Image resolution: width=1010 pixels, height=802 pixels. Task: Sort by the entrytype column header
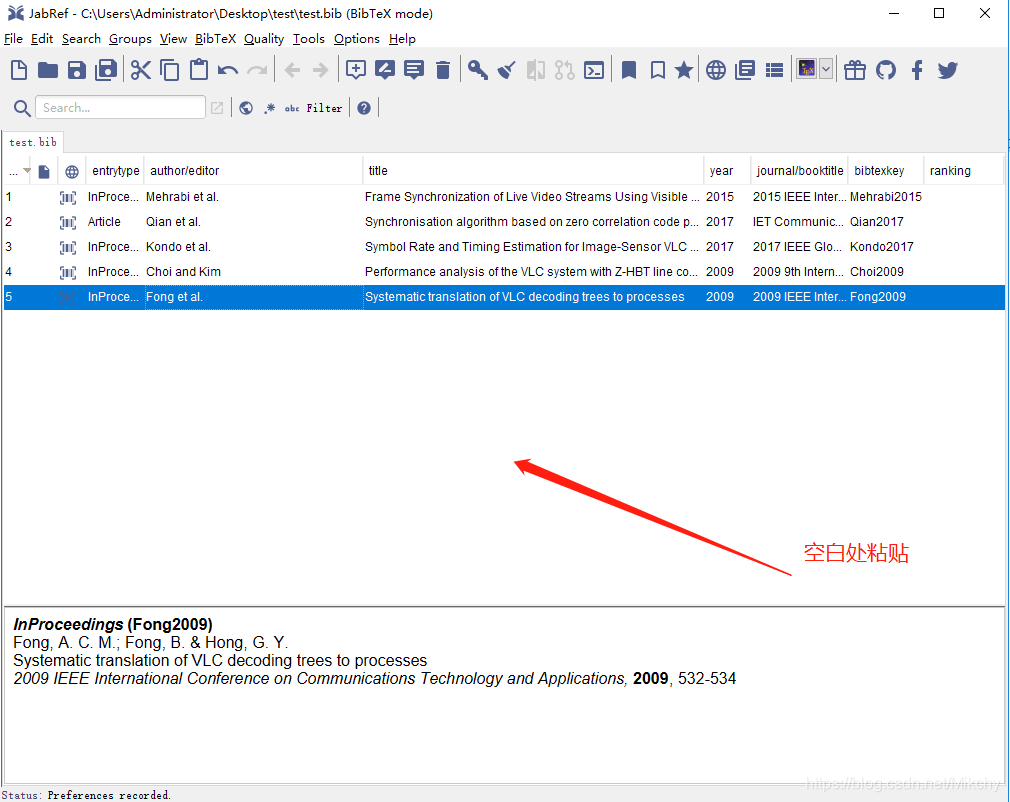click(x=115, y=171)
